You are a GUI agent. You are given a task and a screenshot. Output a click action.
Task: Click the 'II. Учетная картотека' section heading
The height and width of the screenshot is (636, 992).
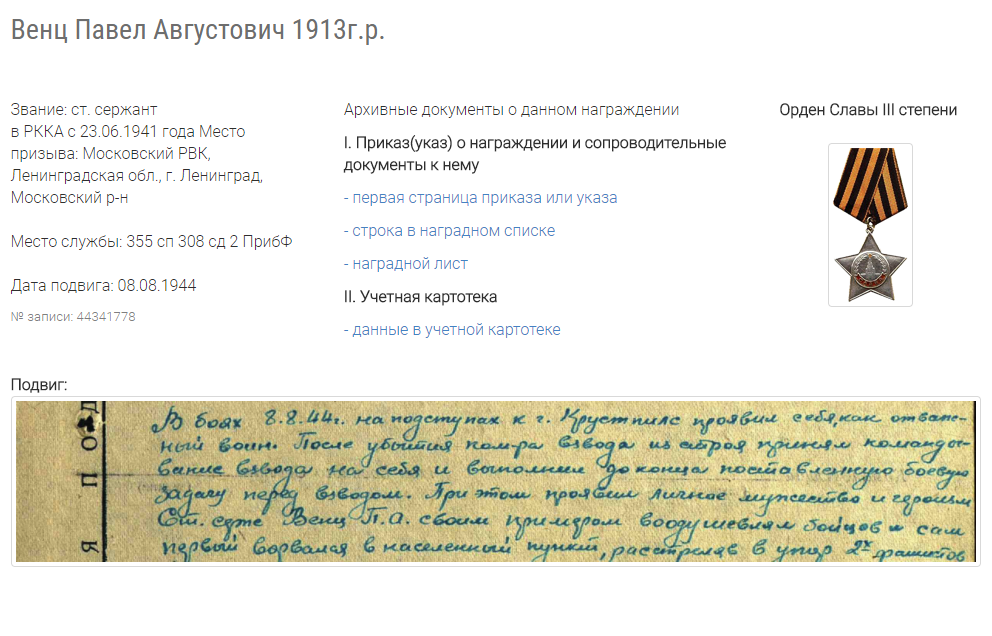point(420,297)
